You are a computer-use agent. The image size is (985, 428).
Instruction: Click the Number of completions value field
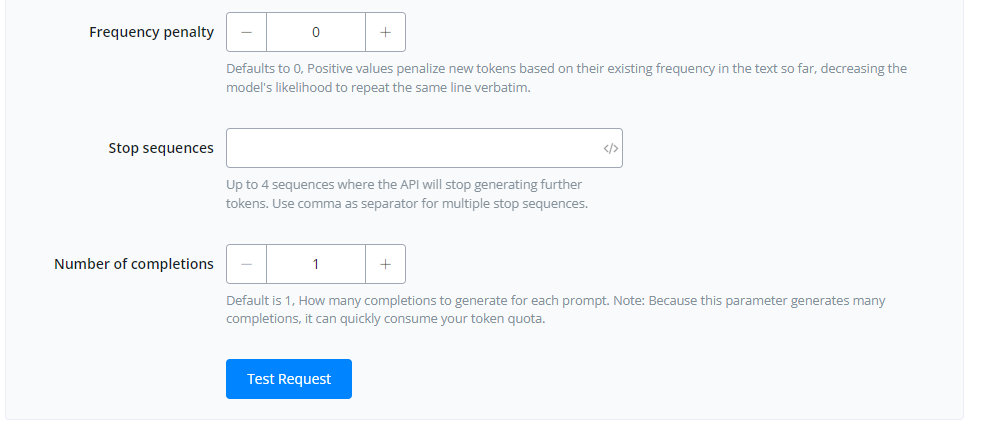316,264
